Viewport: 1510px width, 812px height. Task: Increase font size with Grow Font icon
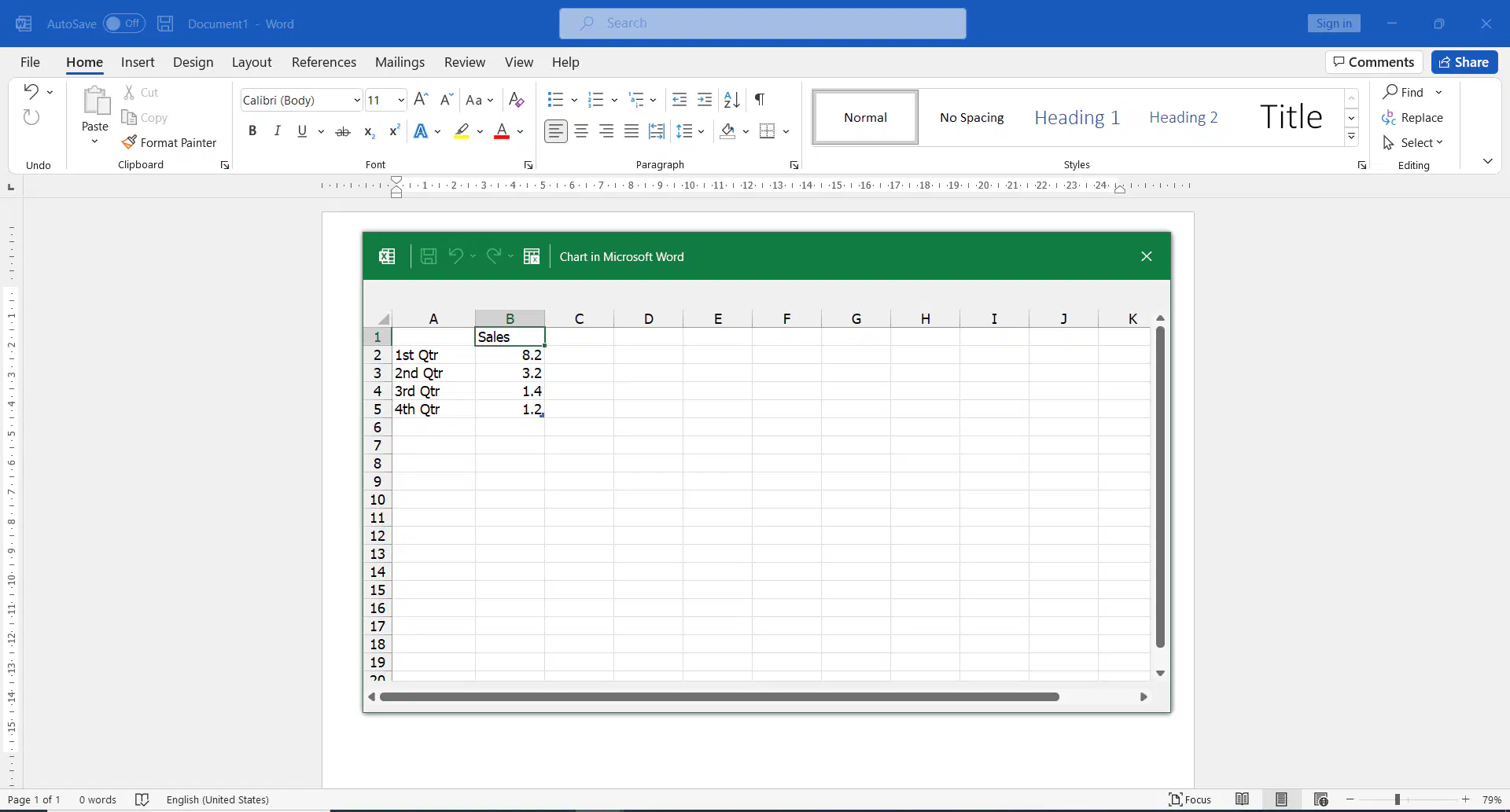click(x=421, y=100)
